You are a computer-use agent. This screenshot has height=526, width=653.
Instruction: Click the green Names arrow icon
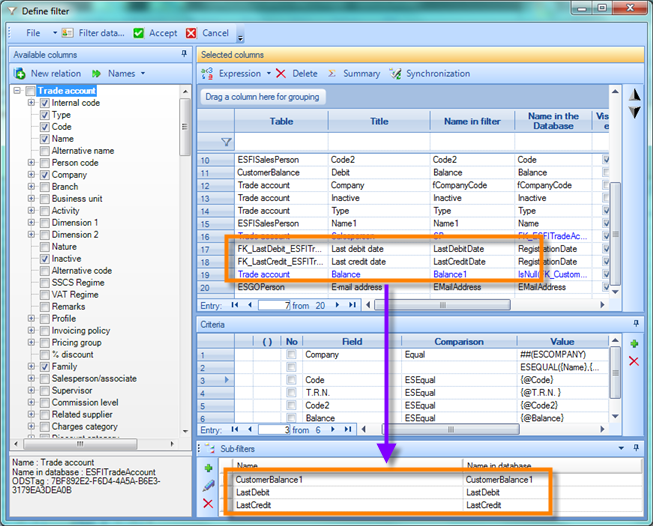pos(96,74)
